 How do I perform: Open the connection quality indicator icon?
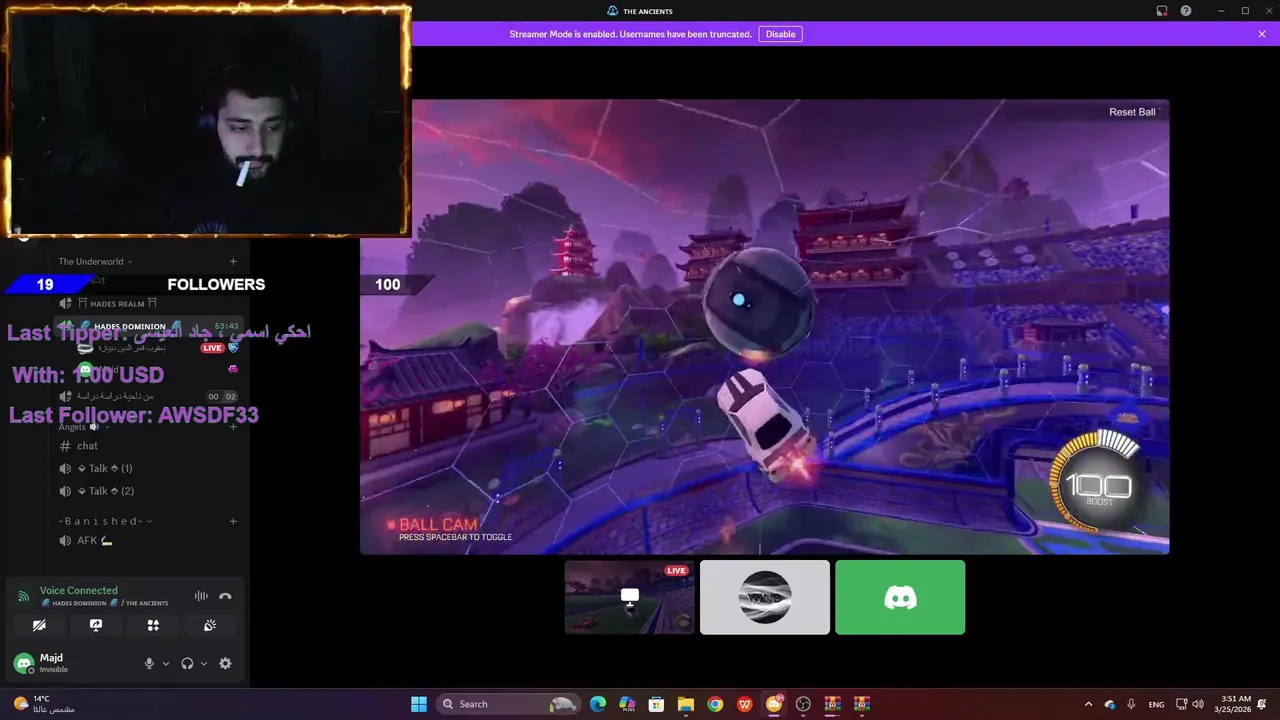click(x=23, y=596)
